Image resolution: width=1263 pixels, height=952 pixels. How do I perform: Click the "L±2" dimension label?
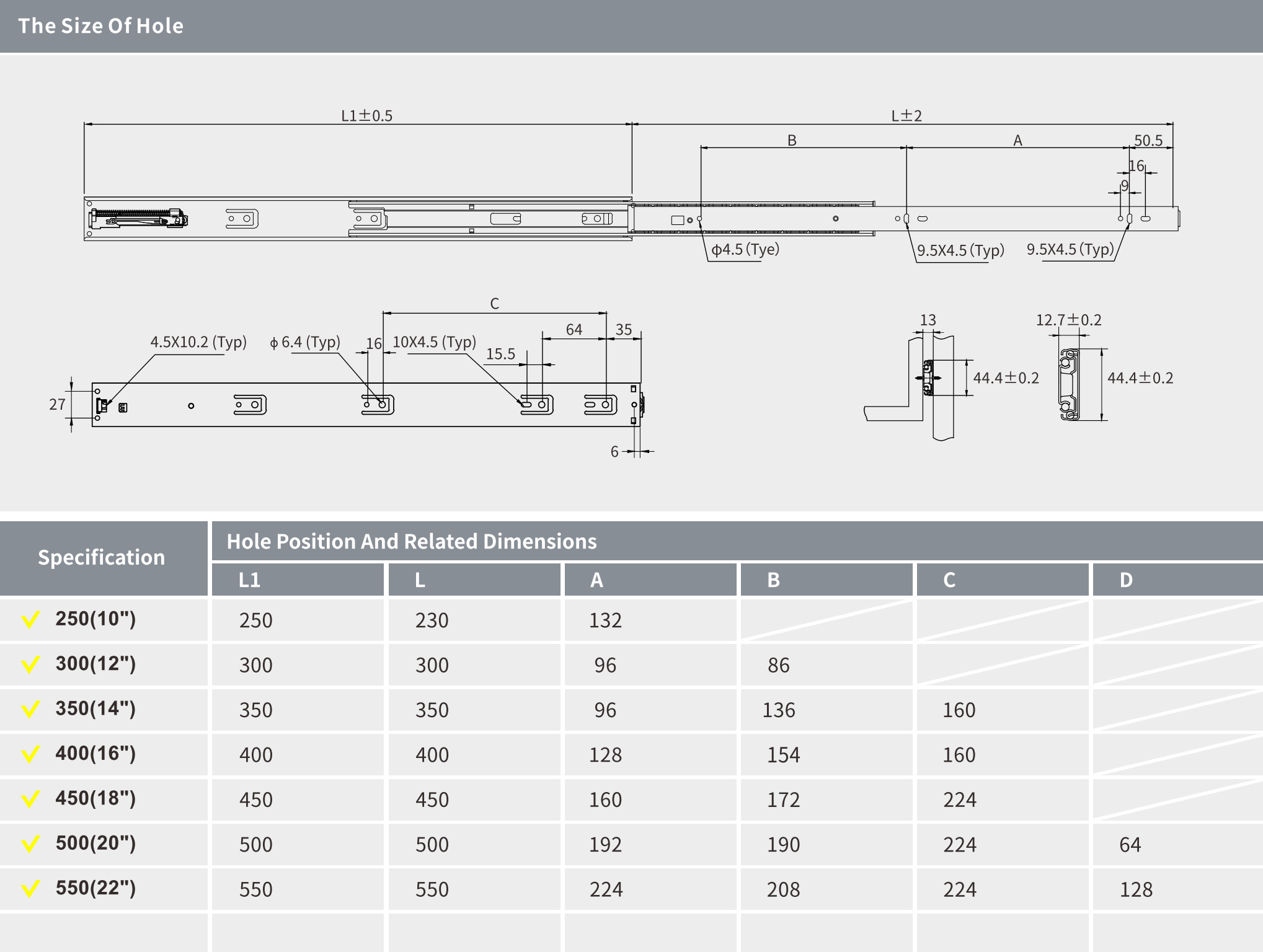pos(906,116)
